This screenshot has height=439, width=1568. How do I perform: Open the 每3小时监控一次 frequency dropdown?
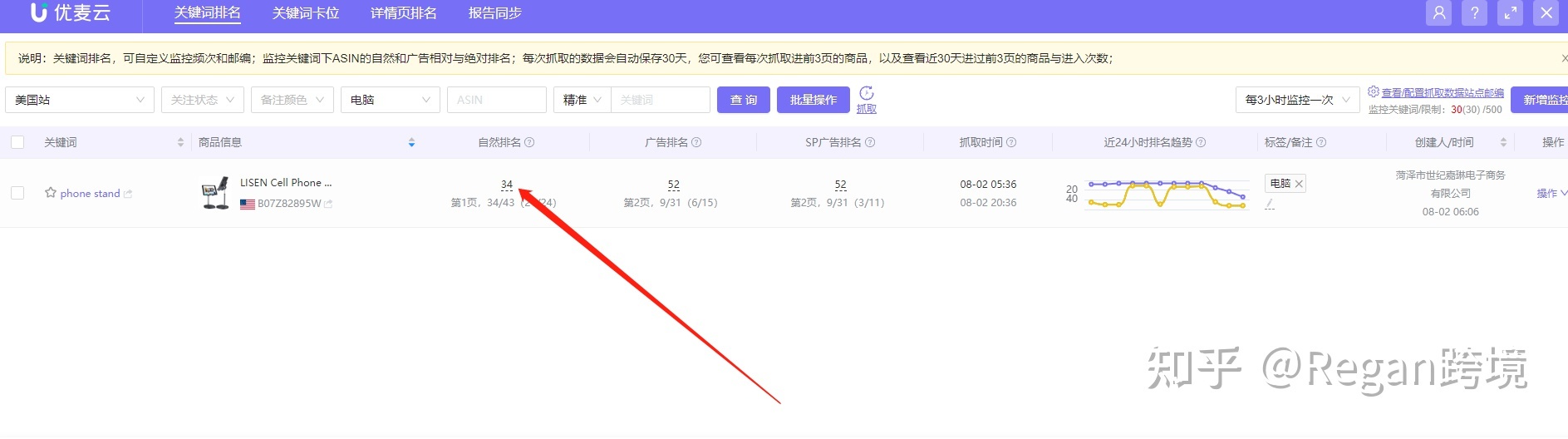pyautogui.click(x=1296, y=100)
